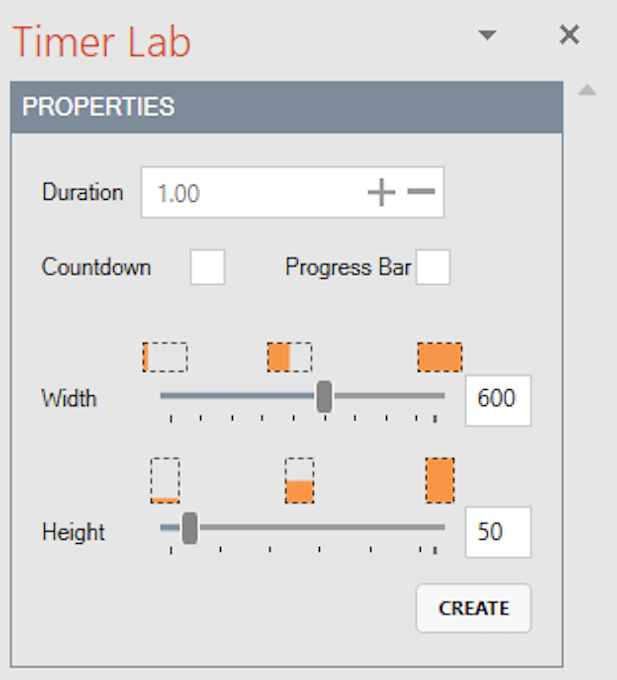Select the full height preset icon

pyautogui.click(x=439, y=480)
